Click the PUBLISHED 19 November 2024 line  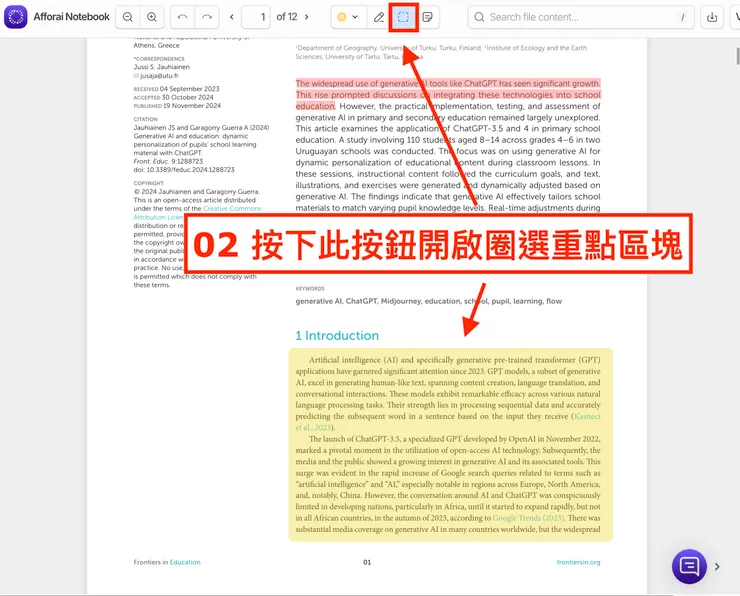177,106
